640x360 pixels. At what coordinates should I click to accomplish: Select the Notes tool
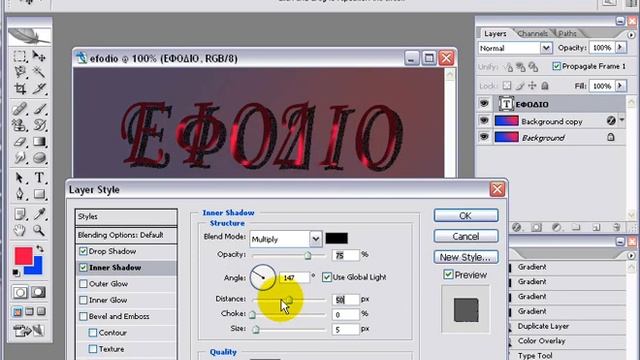coord(20,214)
